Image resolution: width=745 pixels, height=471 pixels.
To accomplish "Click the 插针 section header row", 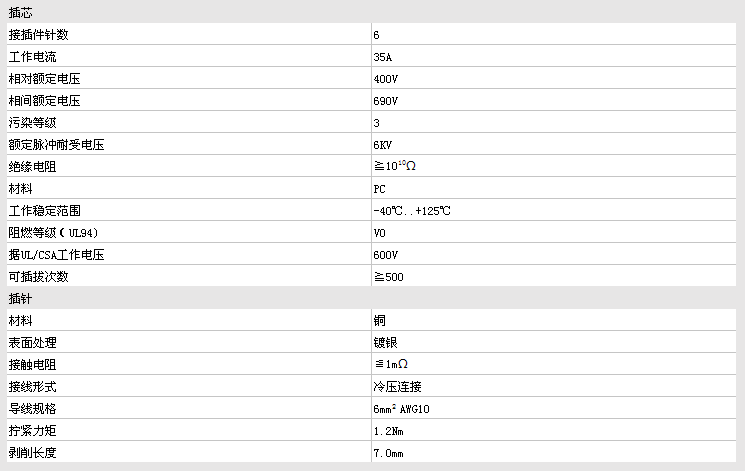I will point(20,298).
